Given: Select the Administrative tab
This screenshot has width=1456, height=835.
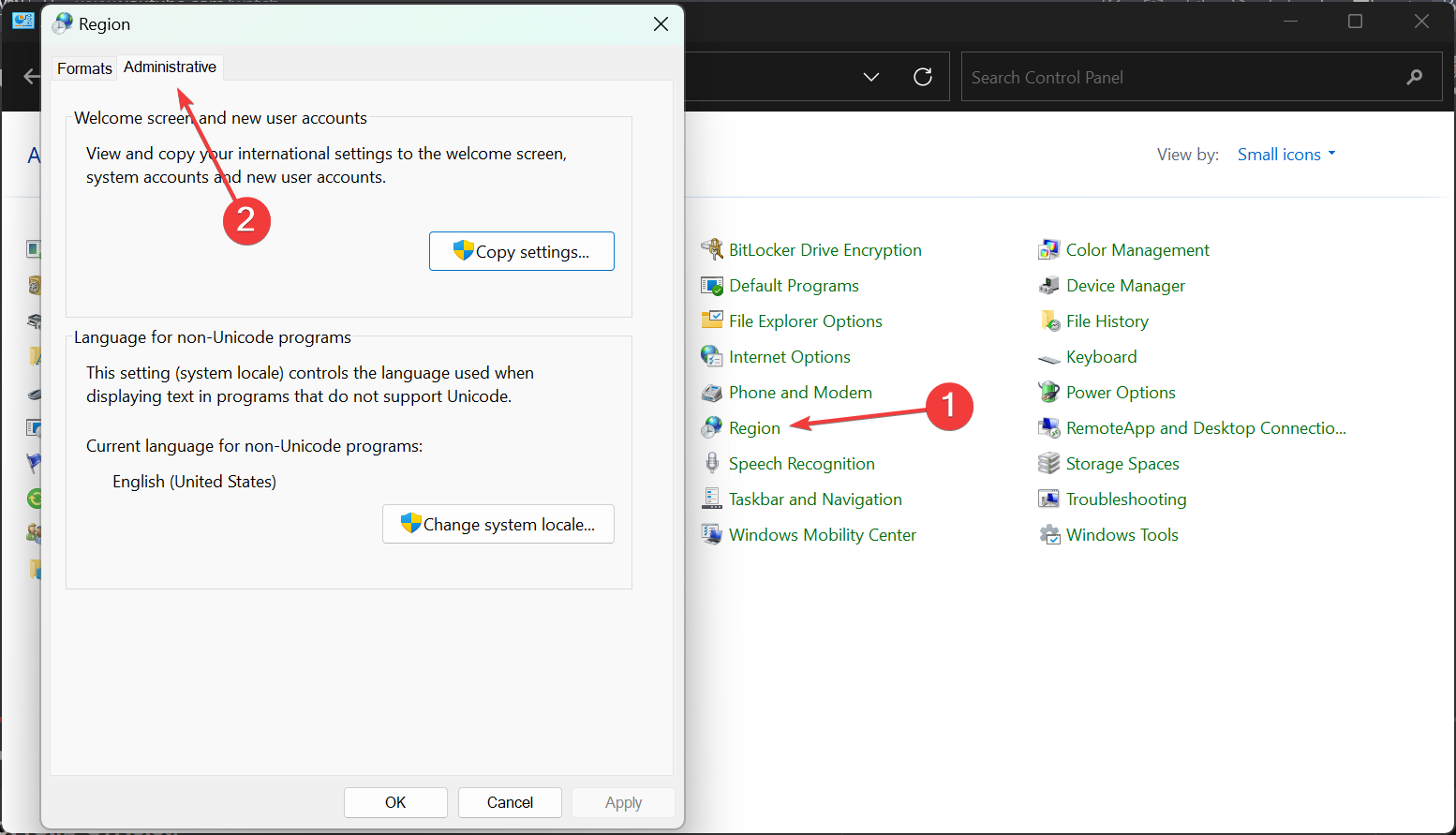Looking at the screenshot, I should [170, 67].
